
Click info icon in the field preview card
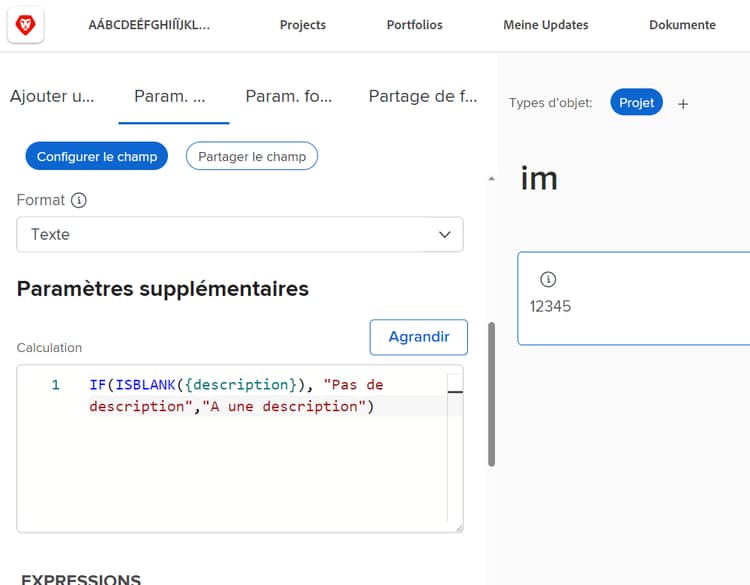coord(548,279)
